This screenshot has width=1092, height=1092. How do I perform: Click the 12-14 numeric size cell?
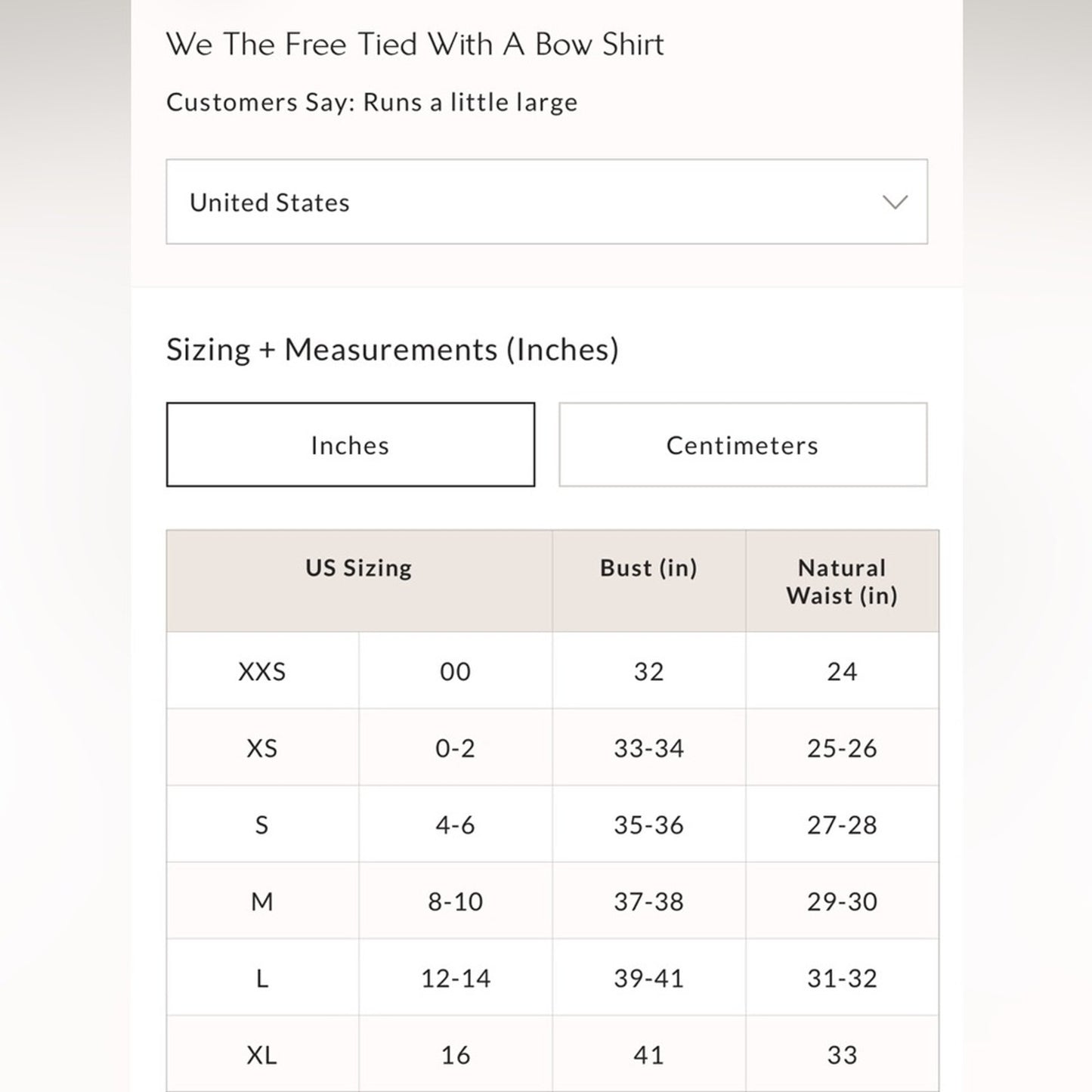455,979
